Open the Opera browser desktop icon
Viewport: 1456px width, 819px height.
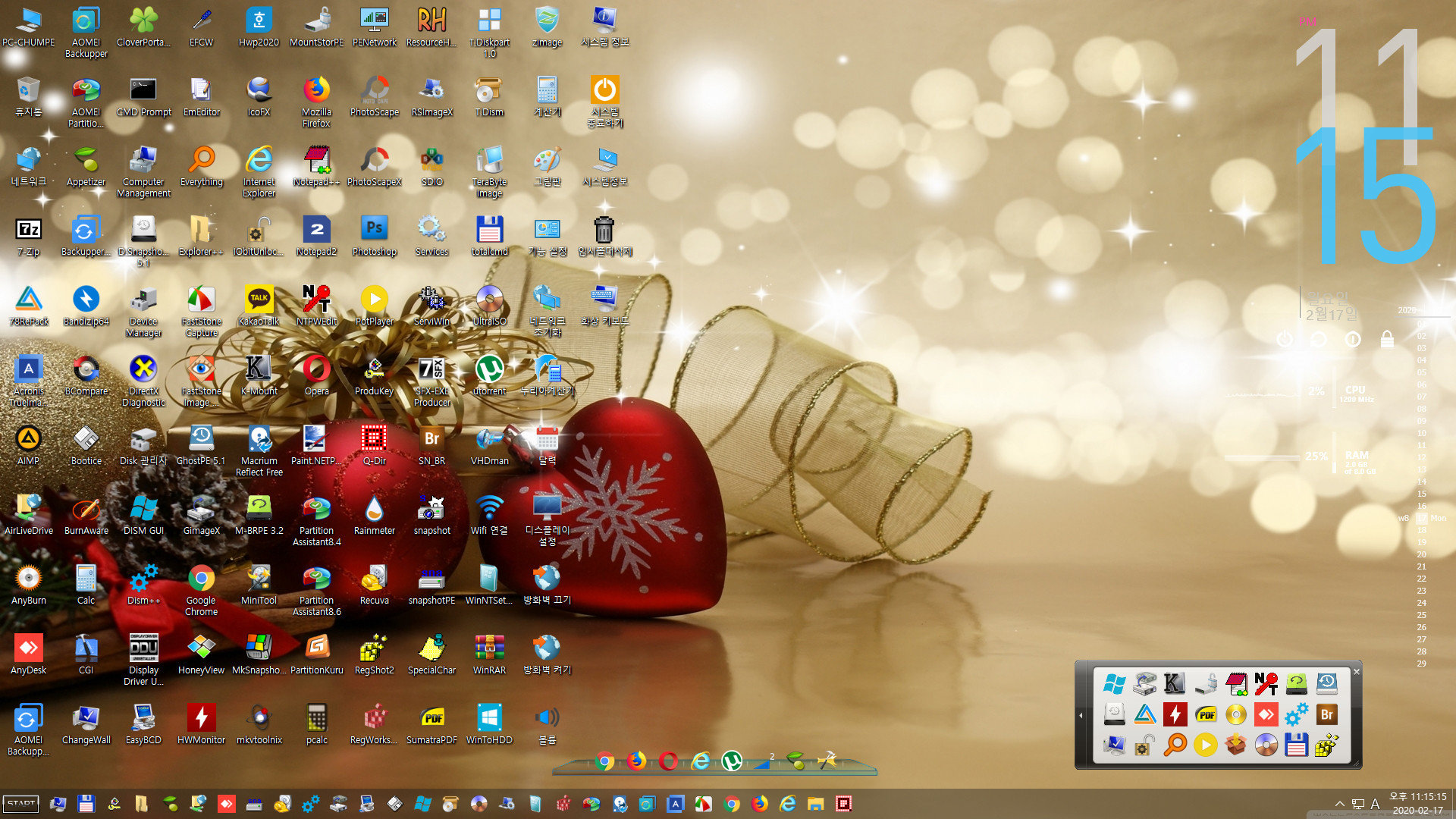click(x=316, y=375)
